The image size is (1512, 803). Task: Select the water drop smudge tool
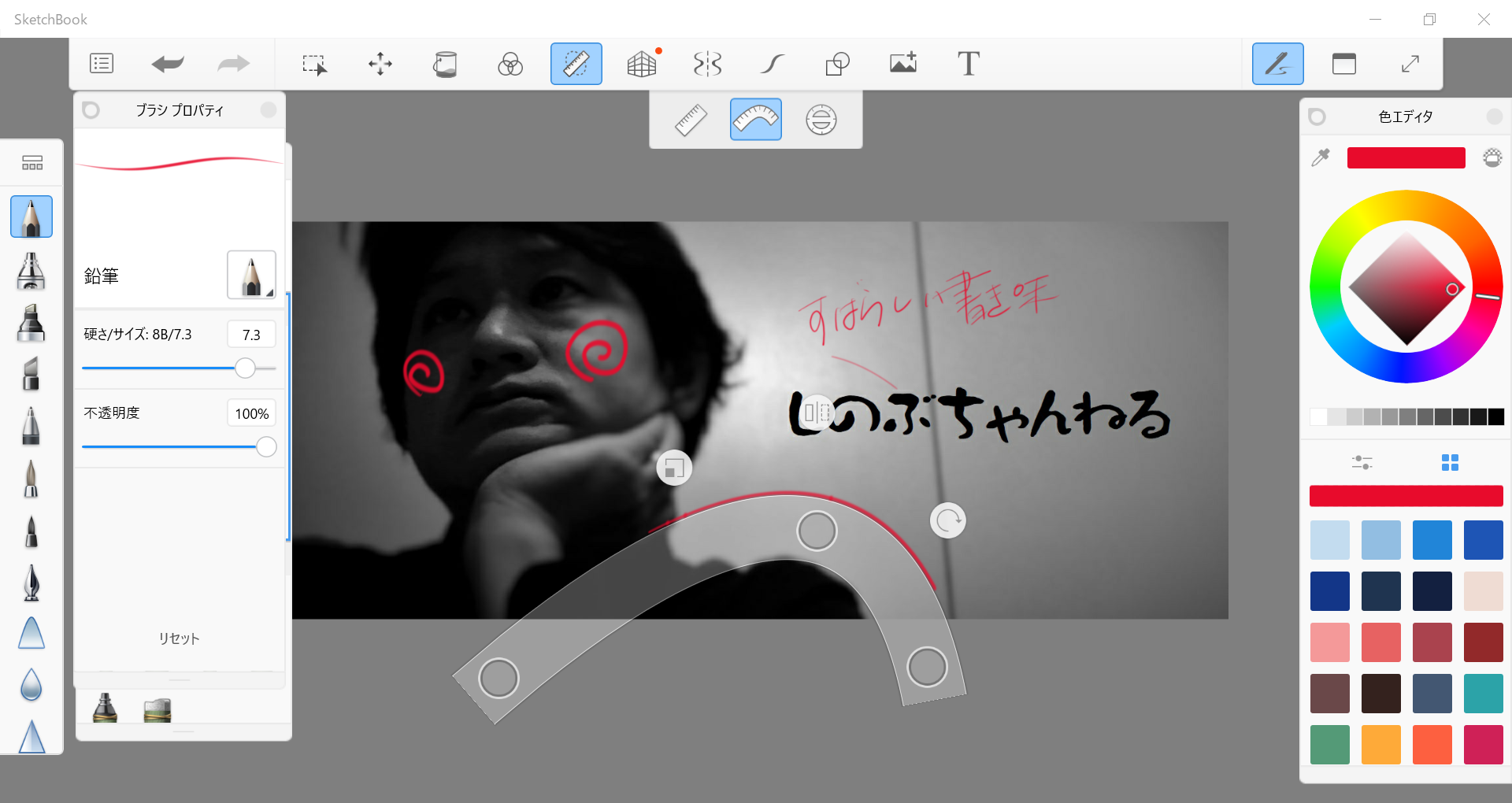(x=31, y=685)
